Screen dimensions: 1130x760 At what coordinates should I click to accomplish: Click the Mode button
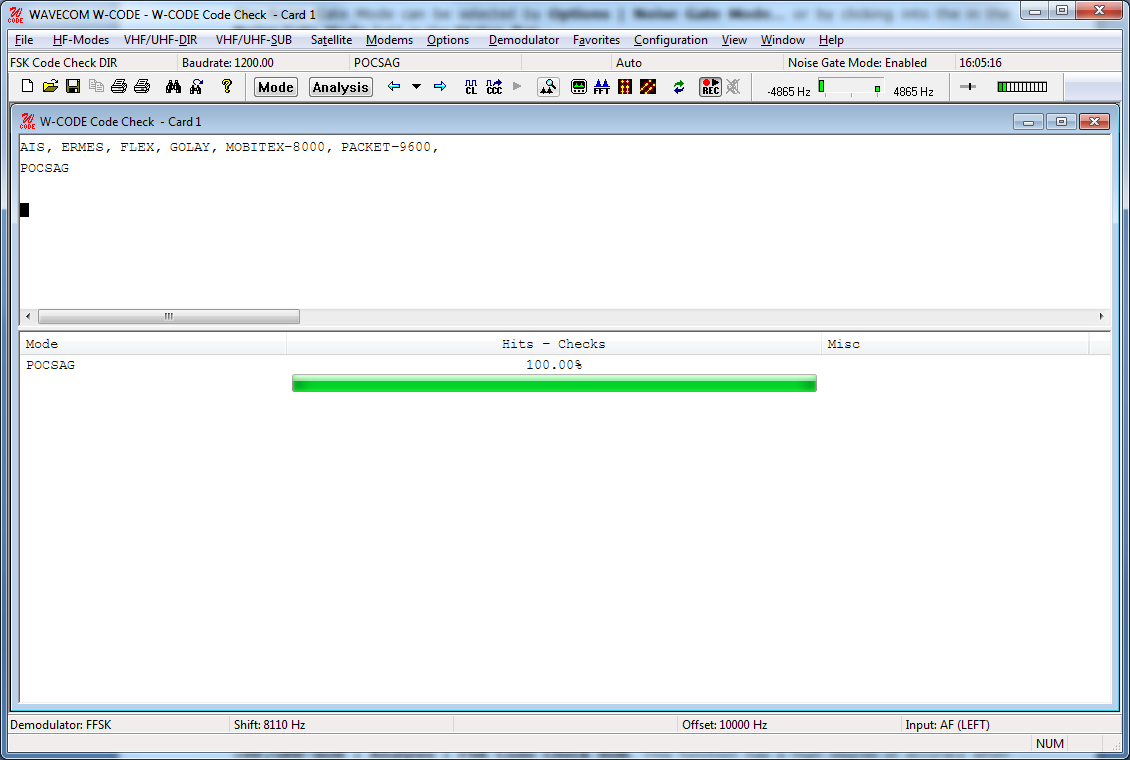pyautogui.click(x=276, y=87)
